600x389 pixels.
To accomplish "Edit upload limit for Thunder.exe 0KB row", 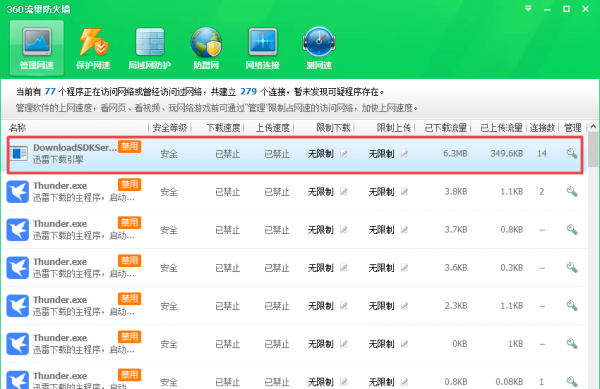I will pyautogui.click(x=404, y=344).
